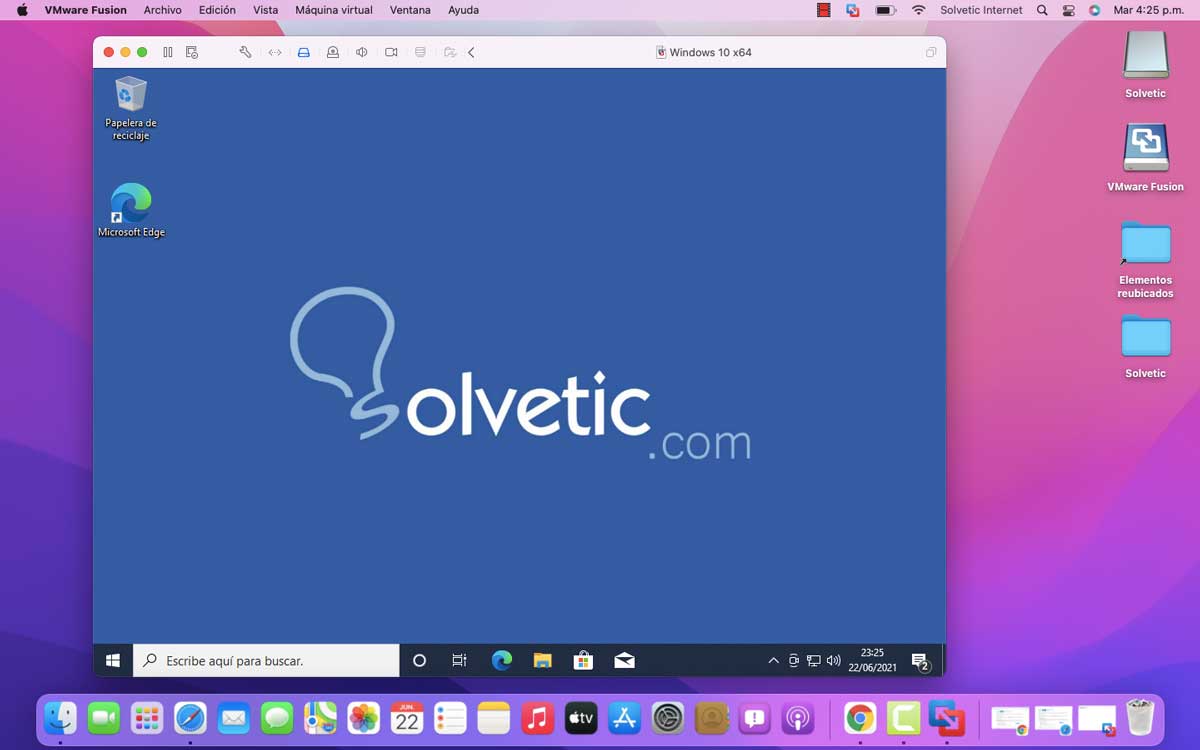Screen dimensions: 1200x750
Task: Open the Ayuda menu
Action: pos(463,10)
